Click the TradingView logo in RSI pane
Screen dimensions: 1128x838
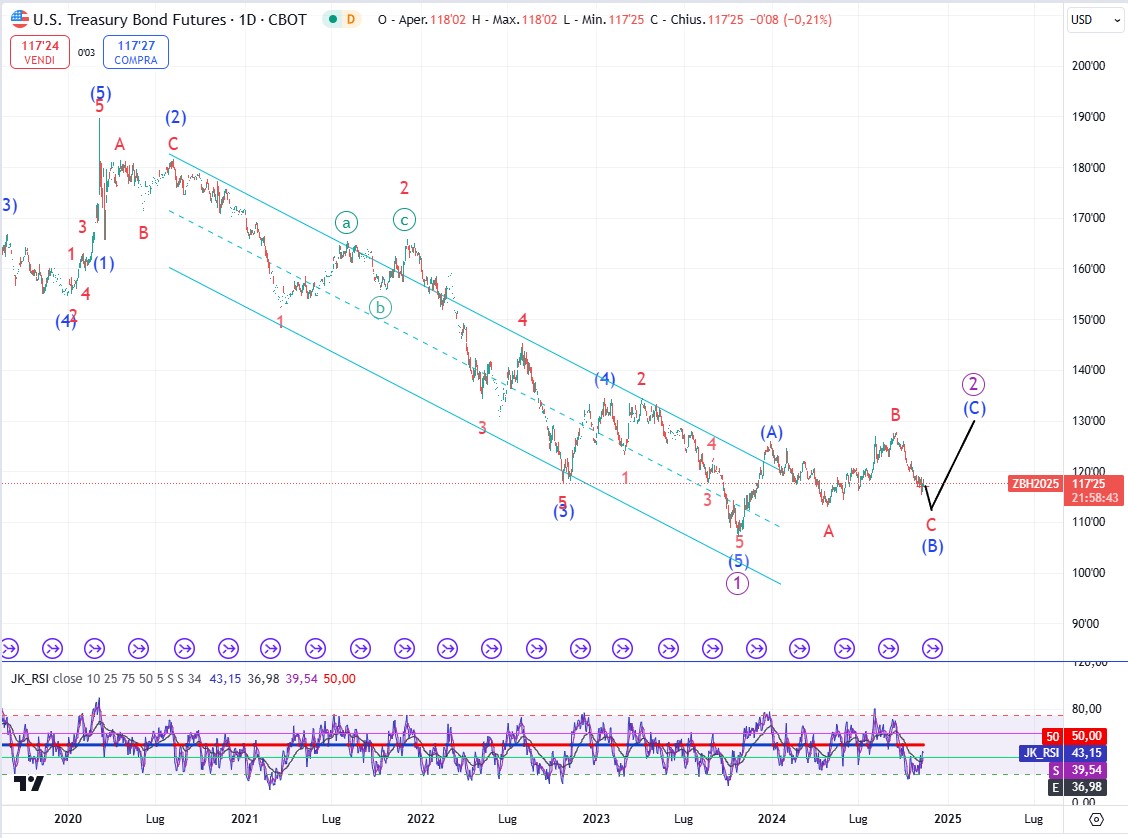tap(29, 783)
